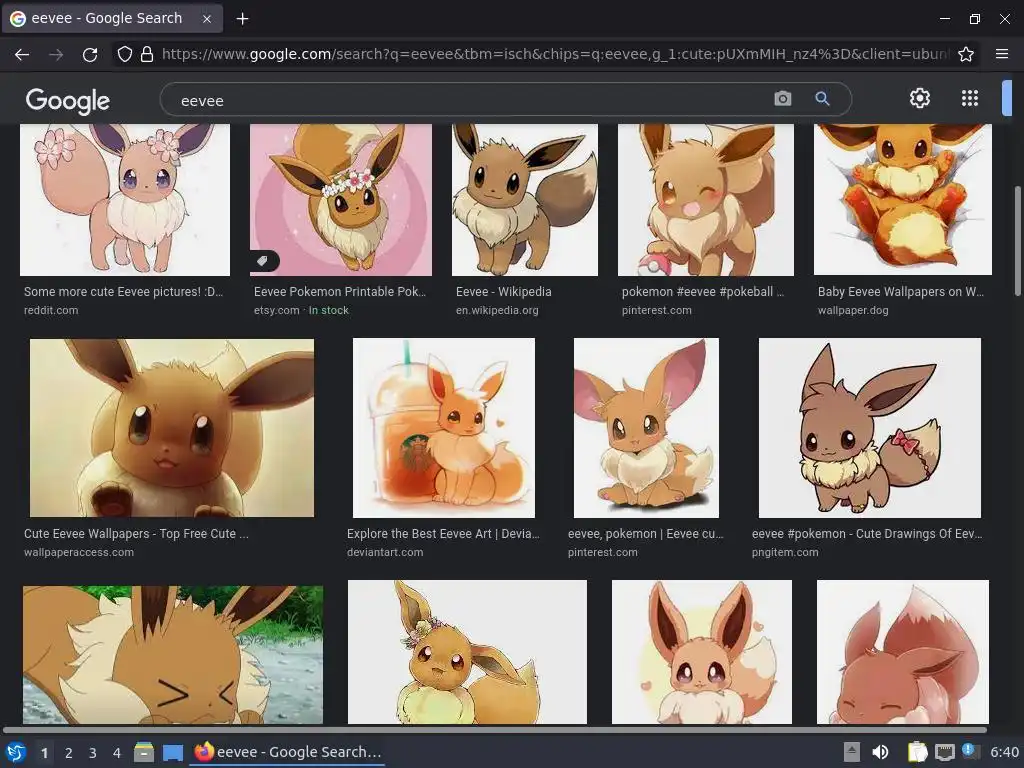
Task: Open the flower-crown Eevee bottom thumbnail
Action: [x=467, y=652]
